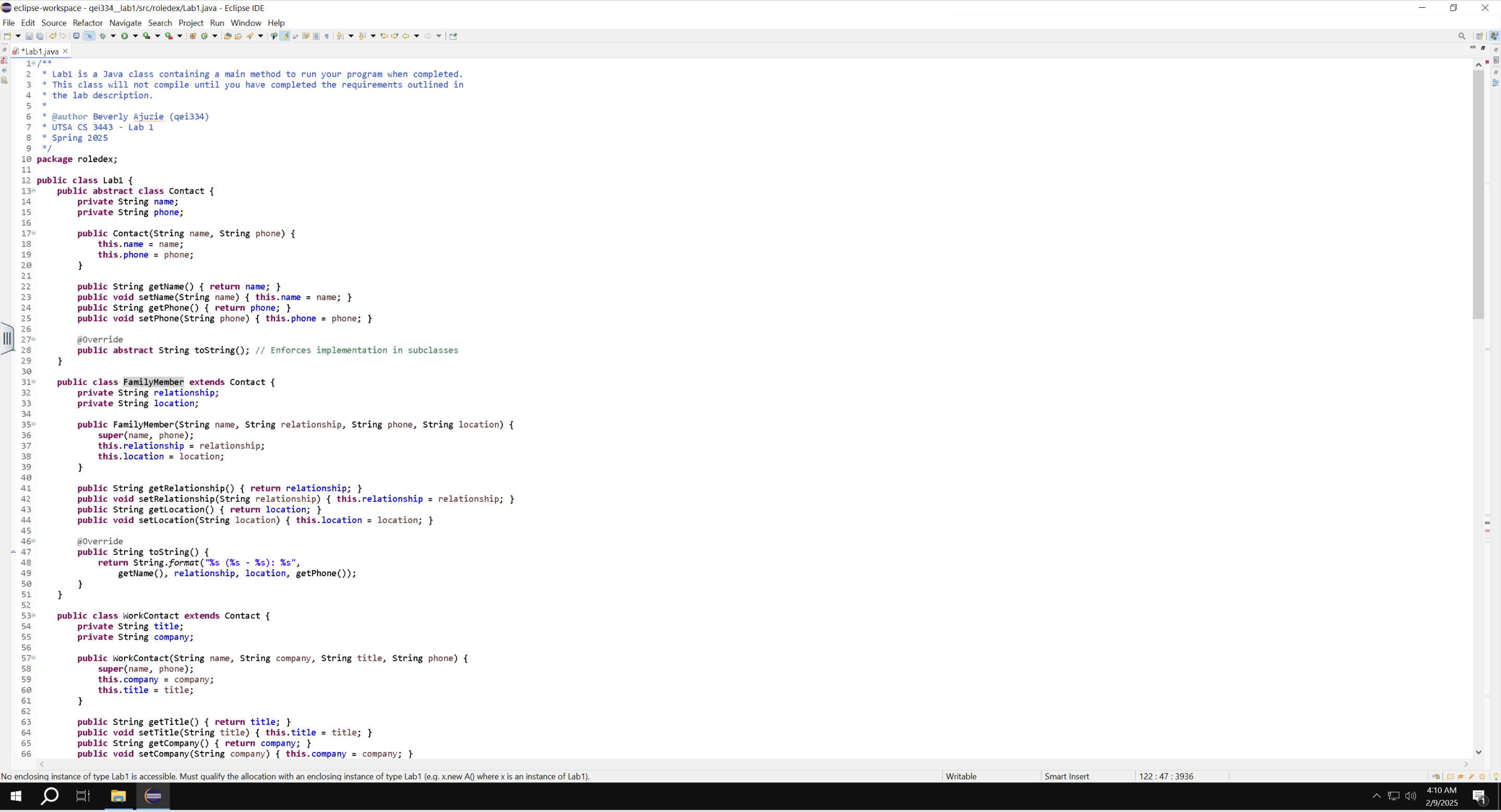Click the Run (green play) toolbar button
This screenshot has width=1501, height=812.
(125, 36)
